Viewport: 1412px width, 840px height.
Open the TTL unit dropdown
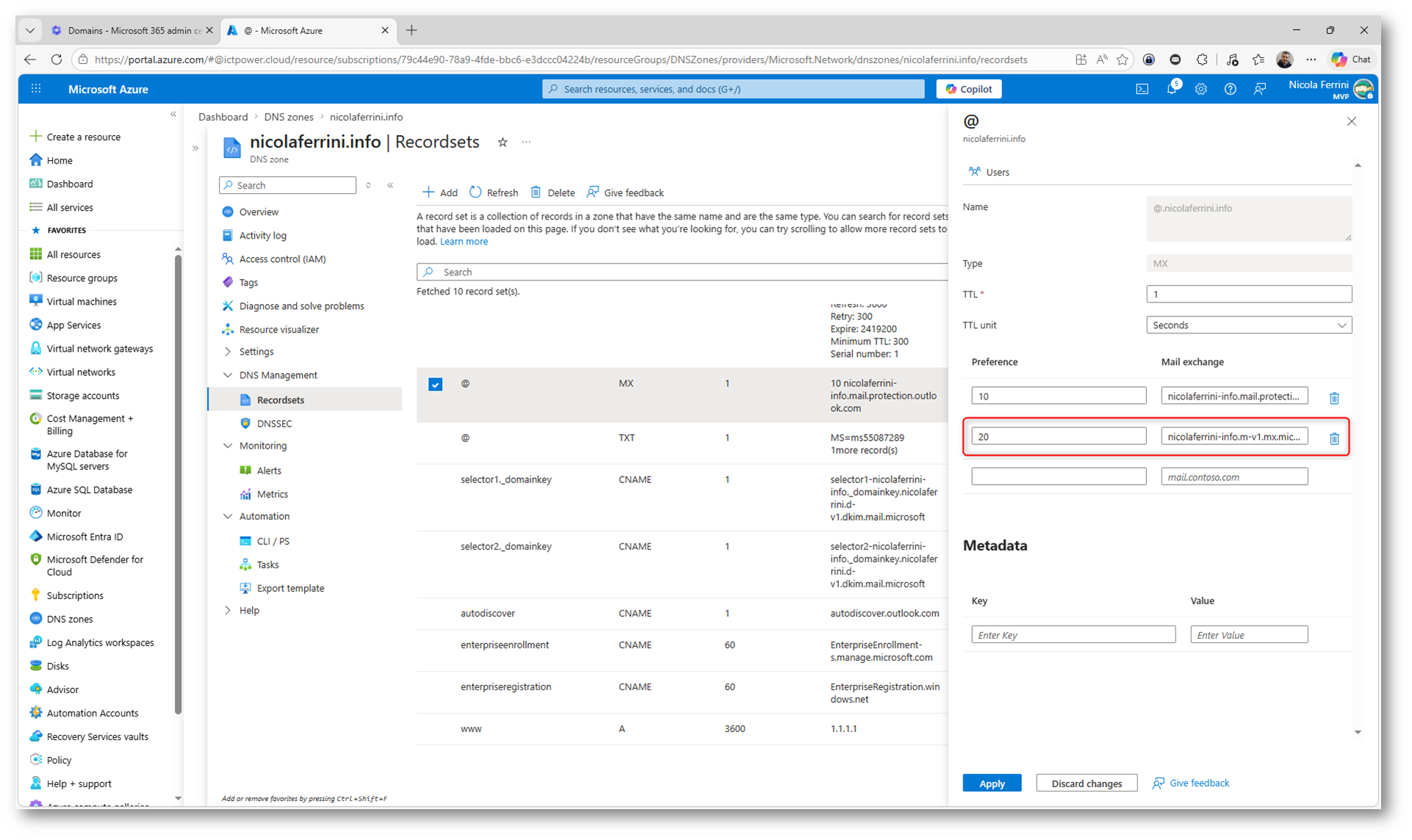click(x=1248, y=325)
